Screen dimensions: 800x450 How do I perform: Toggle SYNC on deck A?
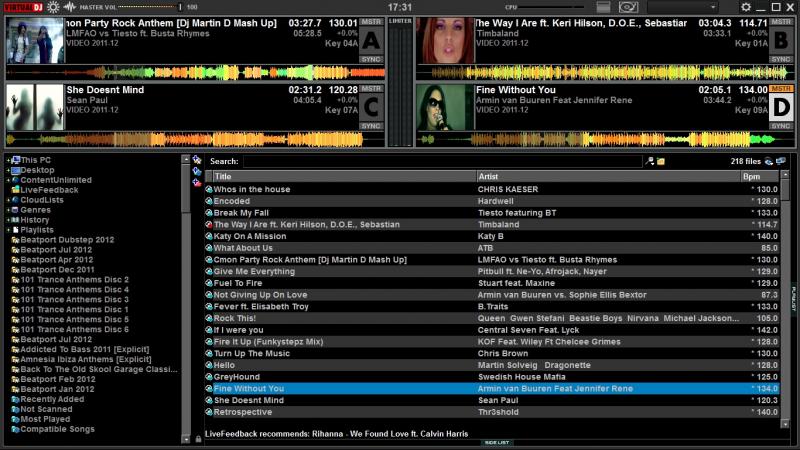[x=371, y=59]
